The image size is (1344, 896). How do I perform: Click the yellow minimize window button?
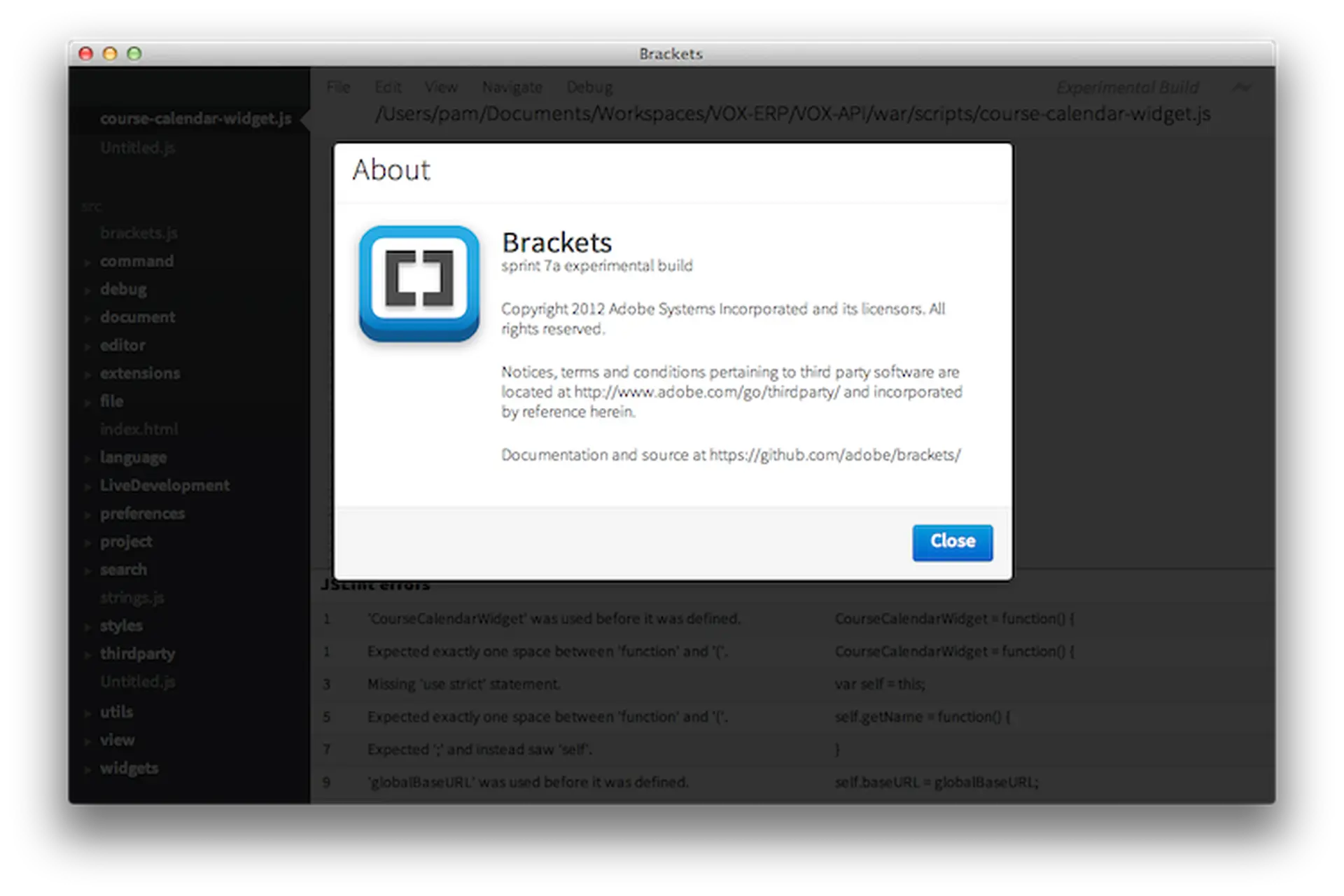coord(110,54)
